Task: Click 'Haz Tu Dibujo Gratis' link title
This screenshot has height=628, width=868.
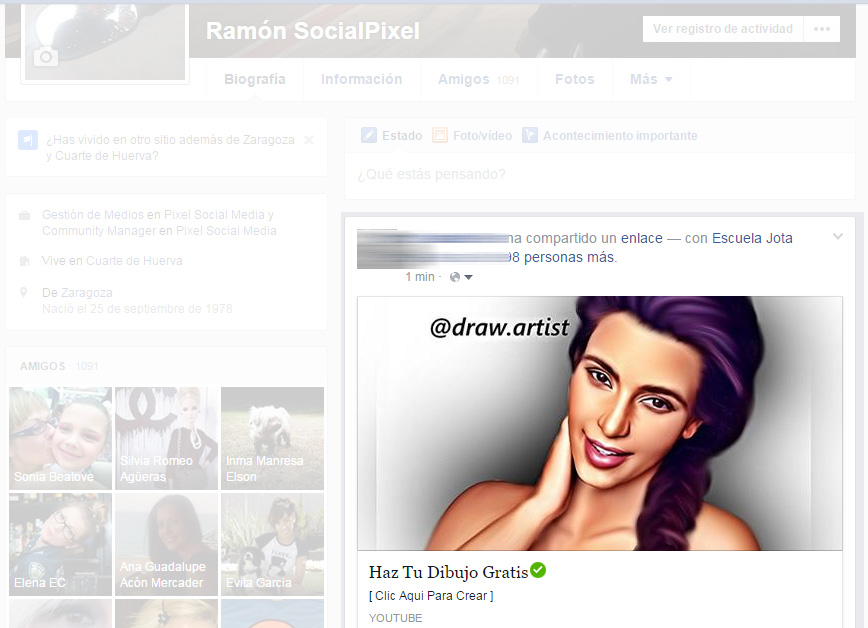Action: (448, 572)
